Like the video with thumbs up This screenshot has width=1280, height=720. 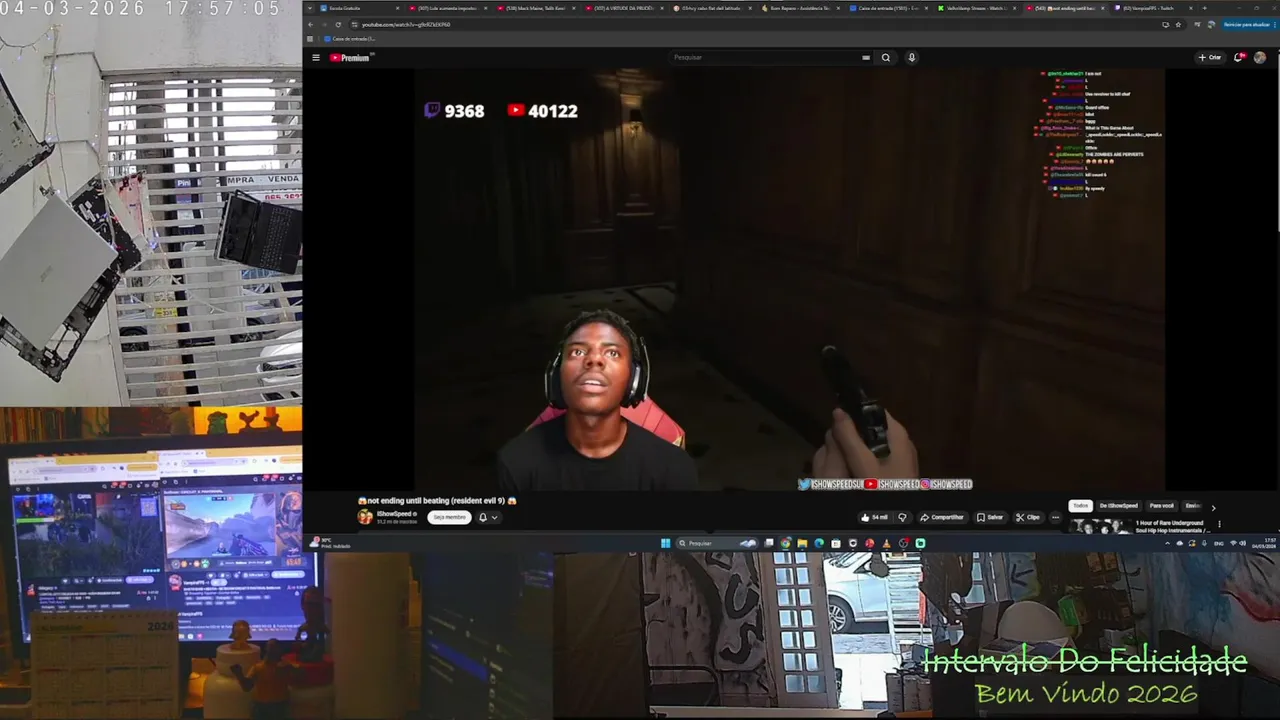click(874, 517)
